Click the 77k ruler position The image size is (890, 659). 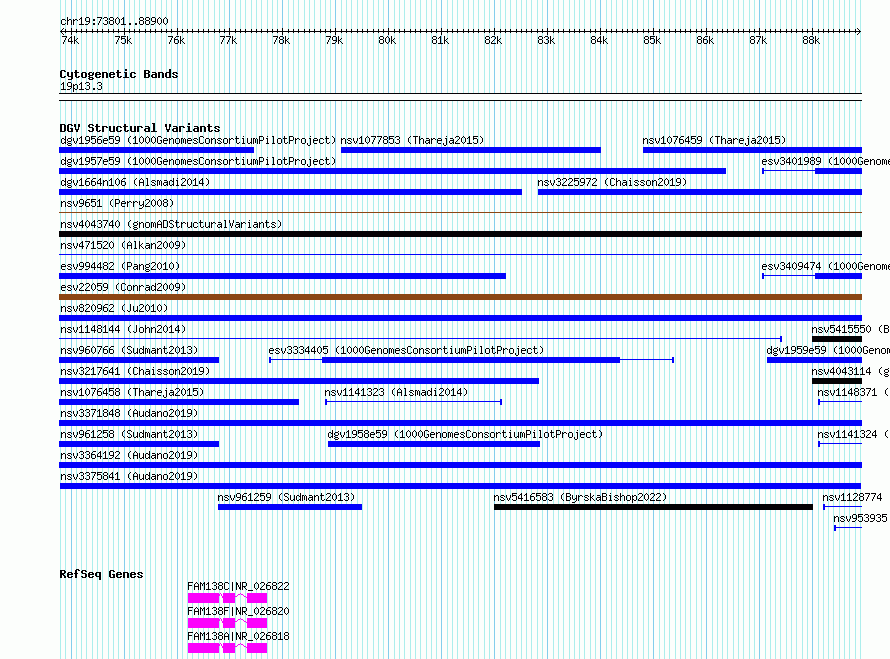coord(228,40)
